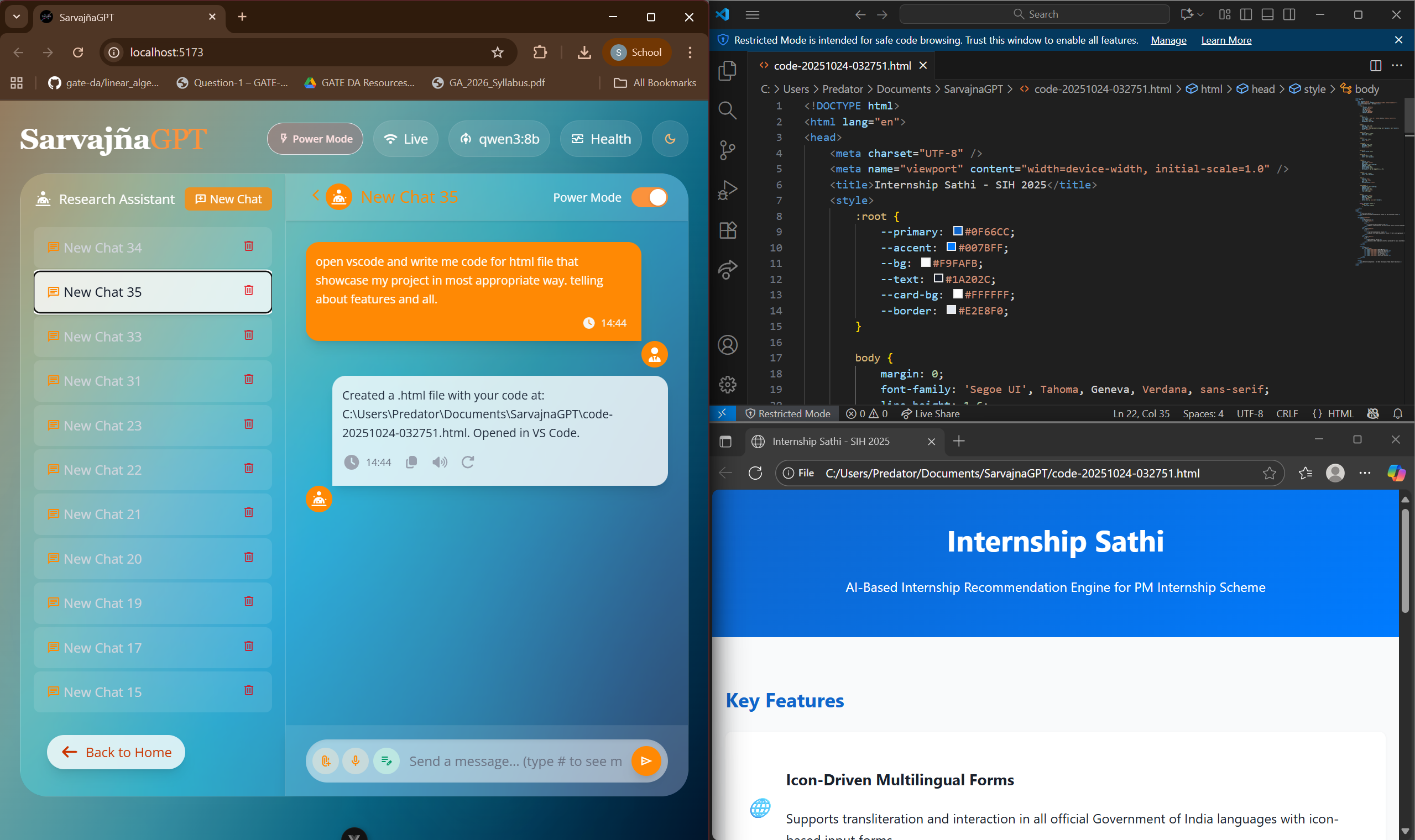Delete New Chat 34 with trash icon
This screenshot has height=840, width=1415.
(249, 246)
